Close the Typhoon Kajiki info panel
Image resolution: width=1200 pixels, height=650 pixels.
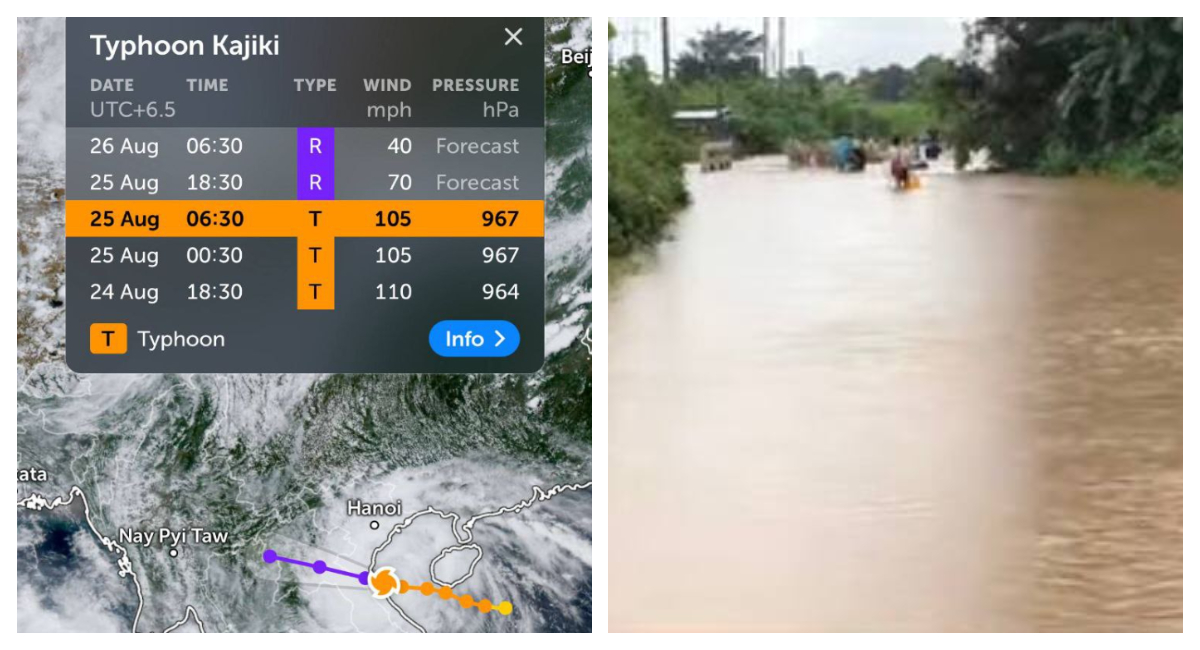pyautogui.click(x=513, y=37)
